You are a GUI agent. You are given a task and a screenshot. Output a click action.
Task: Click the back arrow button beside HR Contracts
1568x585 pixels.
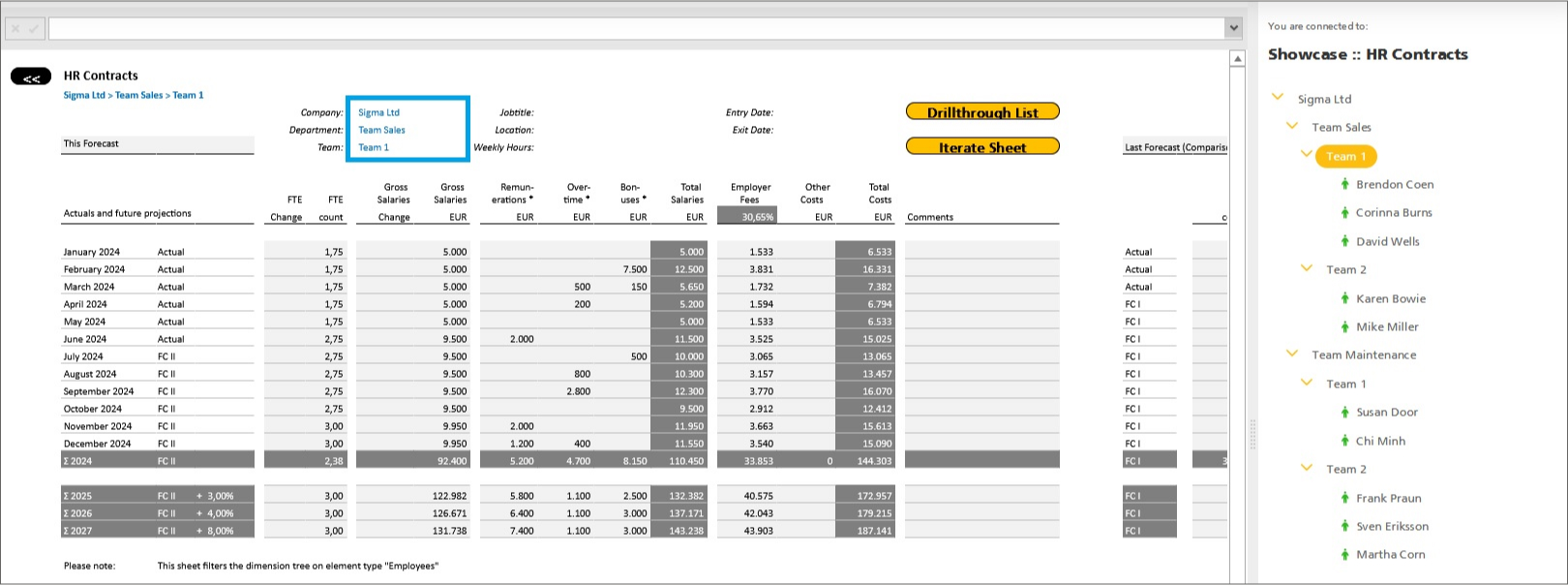click(31, 77)
